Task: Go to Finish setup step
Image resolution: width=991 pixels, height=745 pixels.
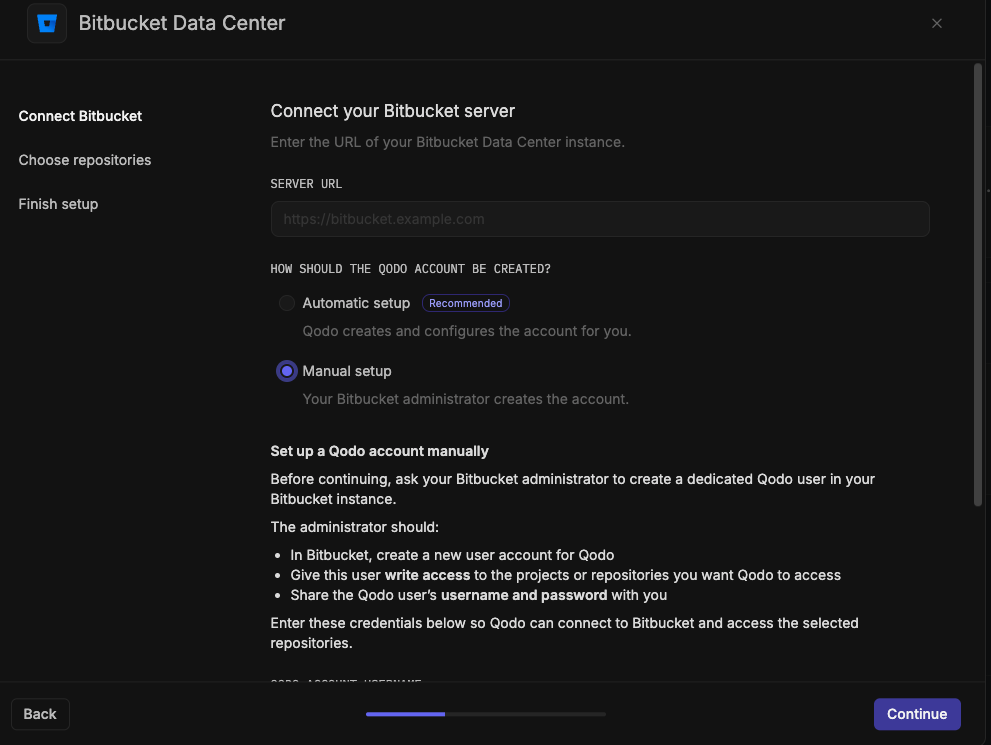Action: (58, 204)
